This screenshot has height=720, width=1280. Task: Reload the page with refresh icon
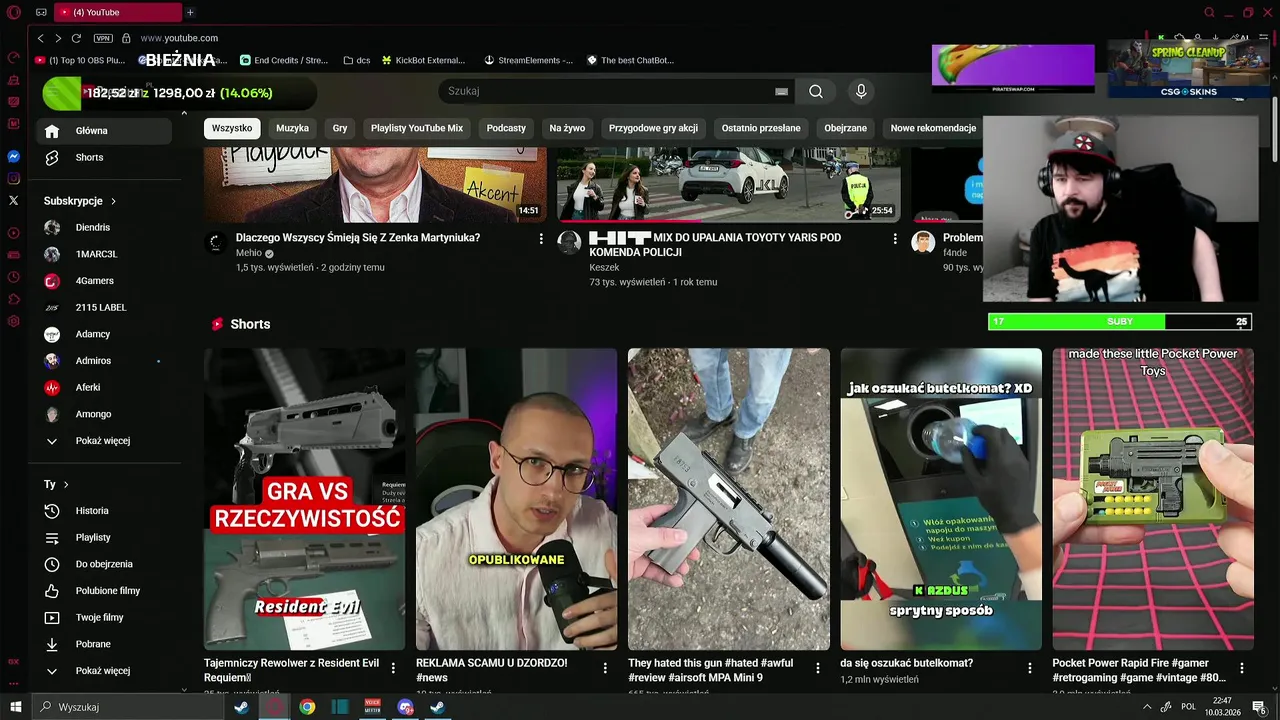[76, 38]
